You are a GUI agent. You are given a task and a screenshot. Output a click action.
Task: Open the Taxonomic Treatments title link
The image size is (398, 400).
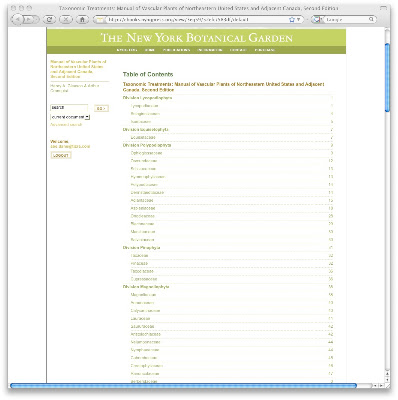point(223,87)
